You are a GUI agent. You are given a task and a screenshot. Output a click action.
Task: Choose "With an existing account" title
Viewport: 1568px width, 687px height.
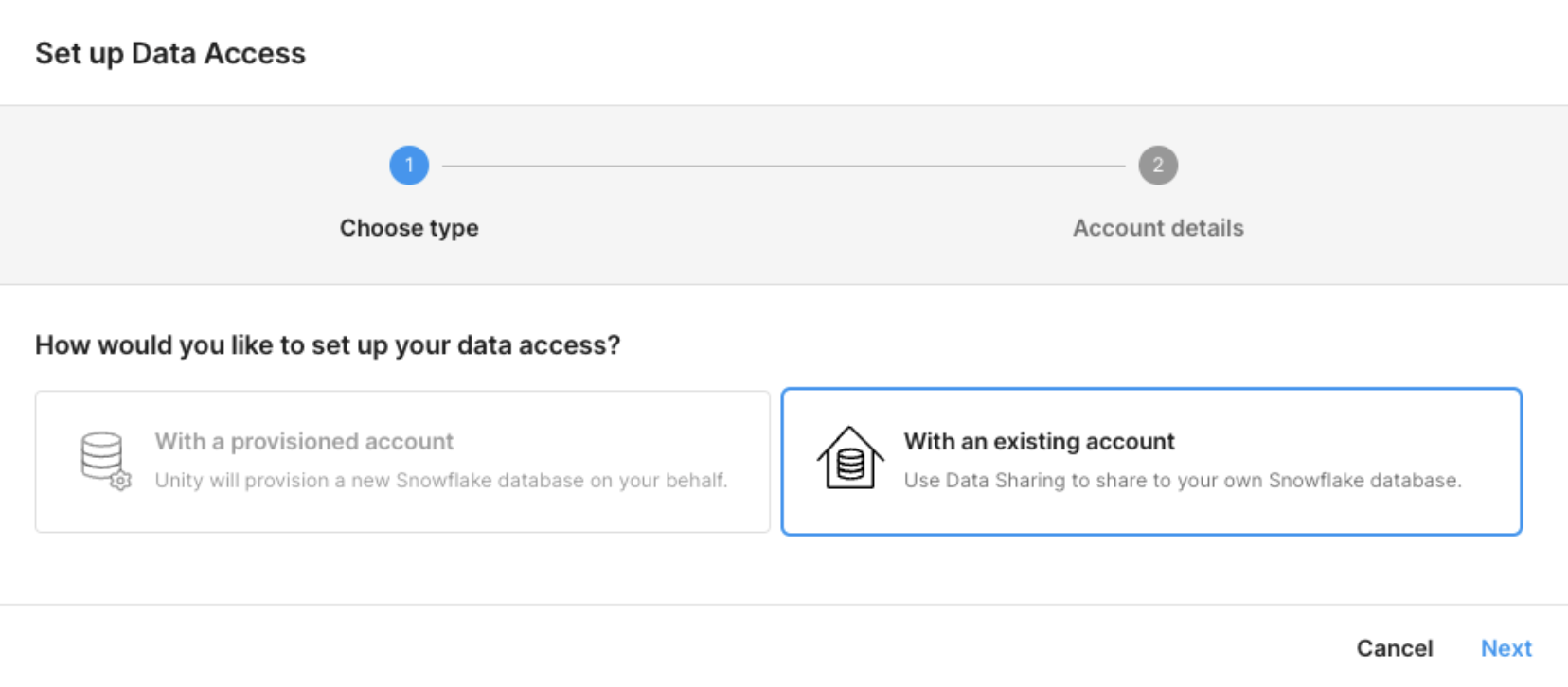(1039, 442)
